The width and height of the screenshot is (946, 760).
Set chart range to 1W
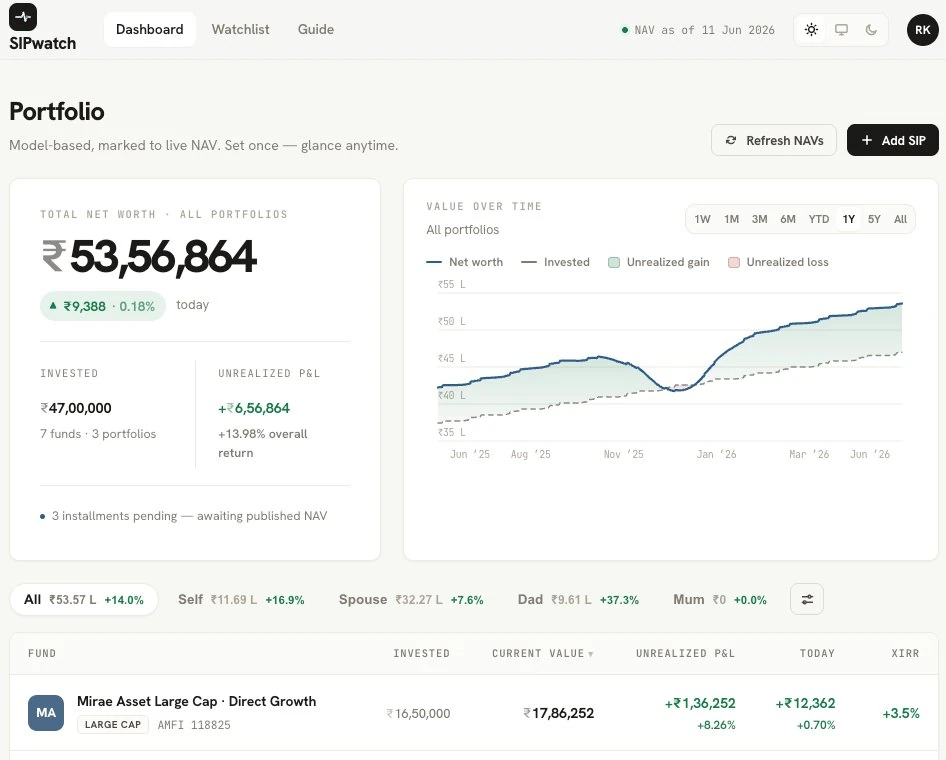702,219
